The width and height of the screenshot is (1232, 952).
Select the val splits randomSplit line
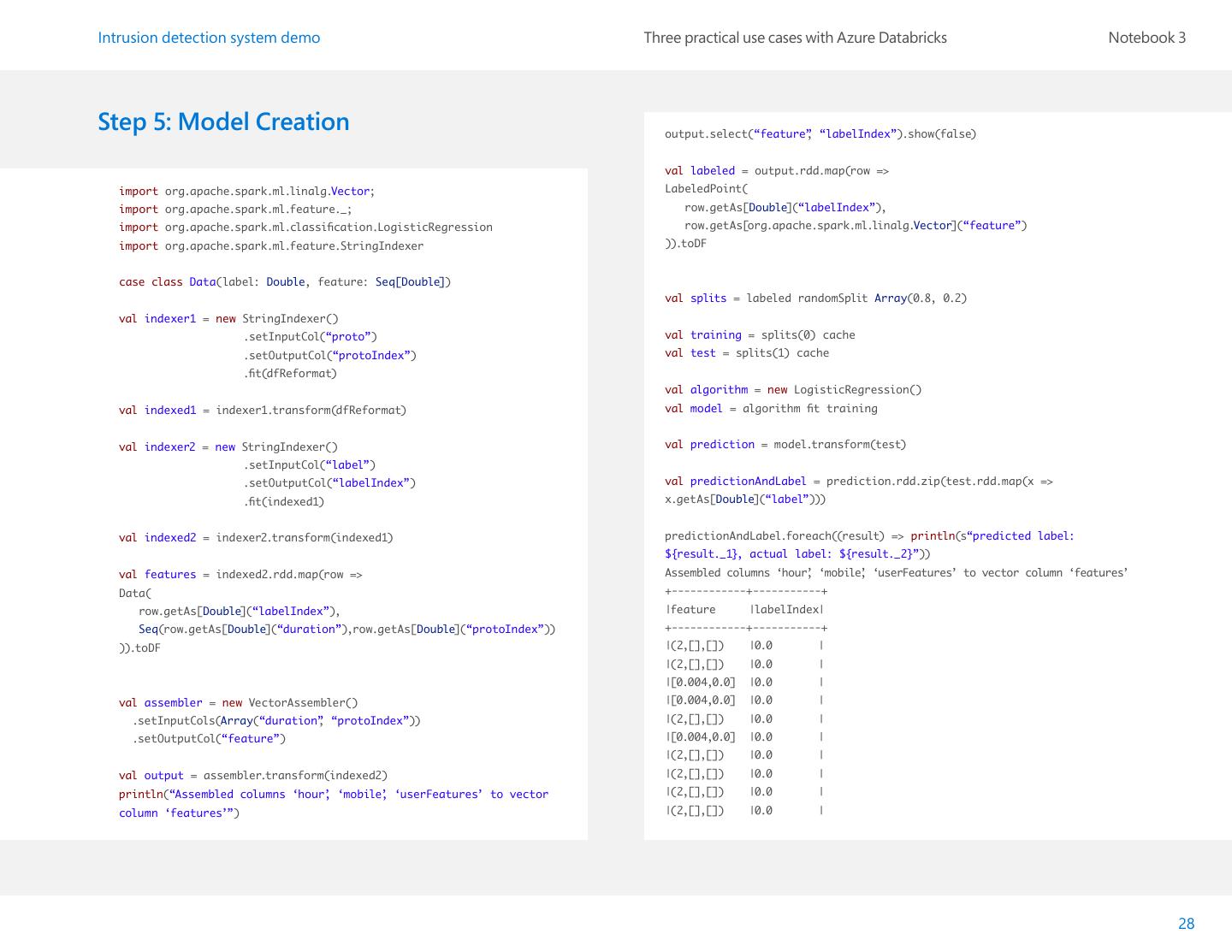pos(815,299)
